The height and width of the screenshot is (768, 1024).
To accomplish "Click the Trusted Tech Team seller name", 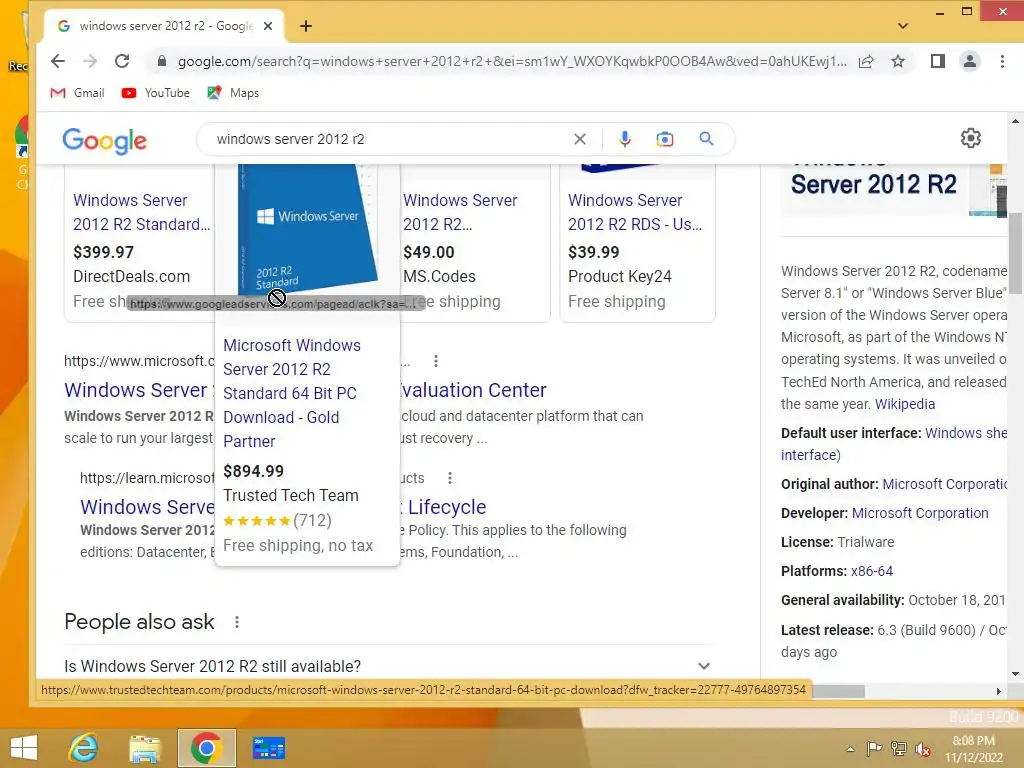I will (x=291, y=496).
